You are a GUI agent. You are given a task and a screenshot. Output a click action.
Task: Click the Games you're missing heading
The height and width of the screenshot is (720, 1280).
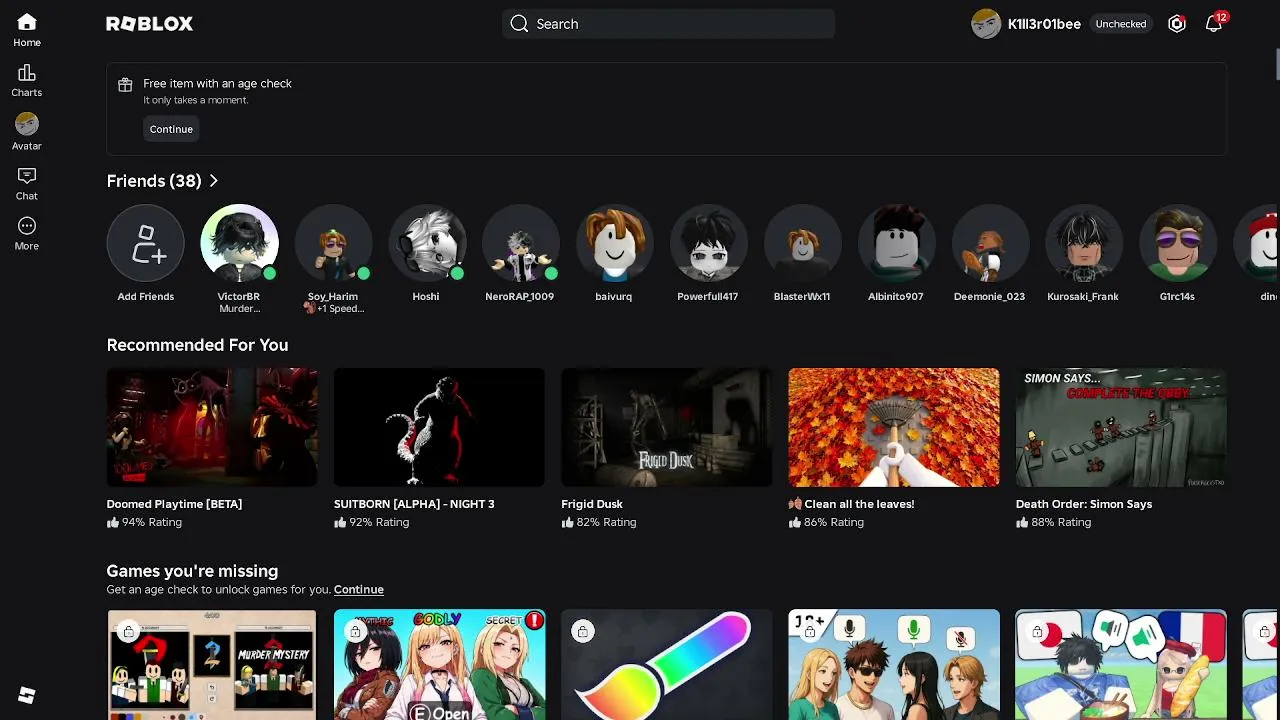click(x=192, y=571)
